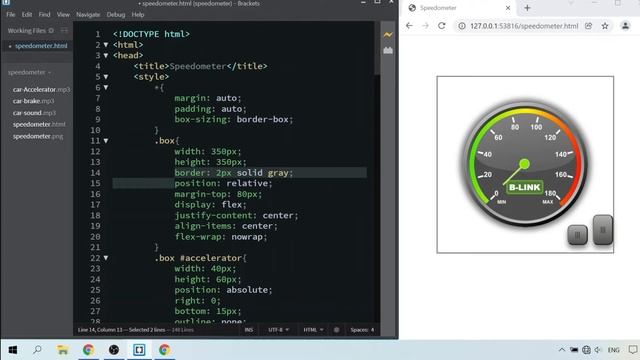The image size is (640, 360).
Task: View site information icon in address bar
Action: [x=462, y=26]
